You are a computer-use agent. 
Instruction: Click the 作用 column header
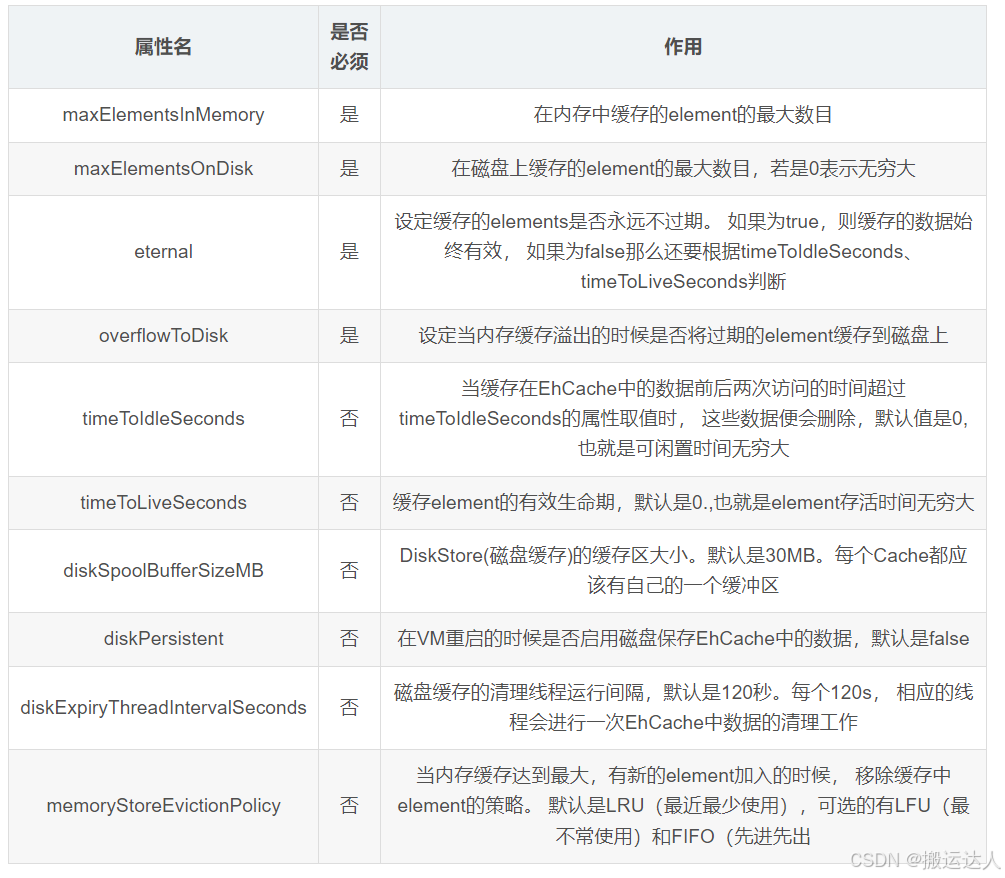[x=683, y=47]
